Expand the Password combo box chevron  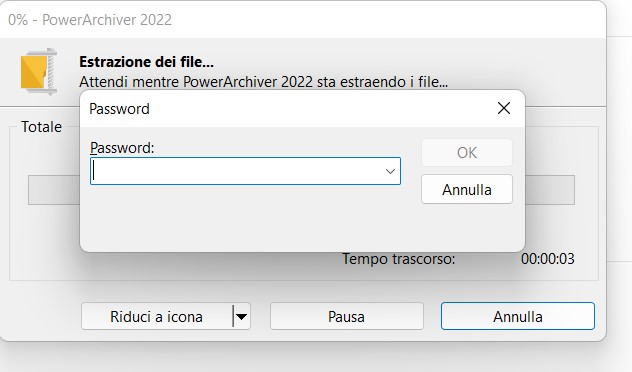[x=390, y=171]
